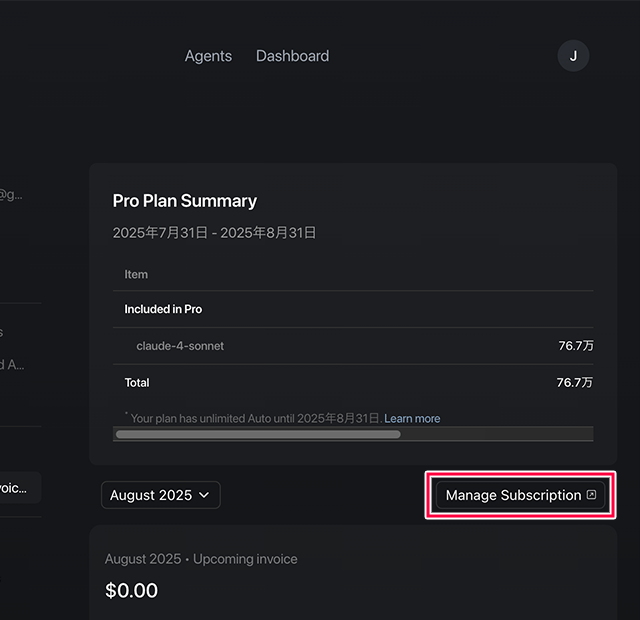Viewport: 640px width, 620px height.
Task: Open the J user avatar menu
Action: click(x=573, y=56)
